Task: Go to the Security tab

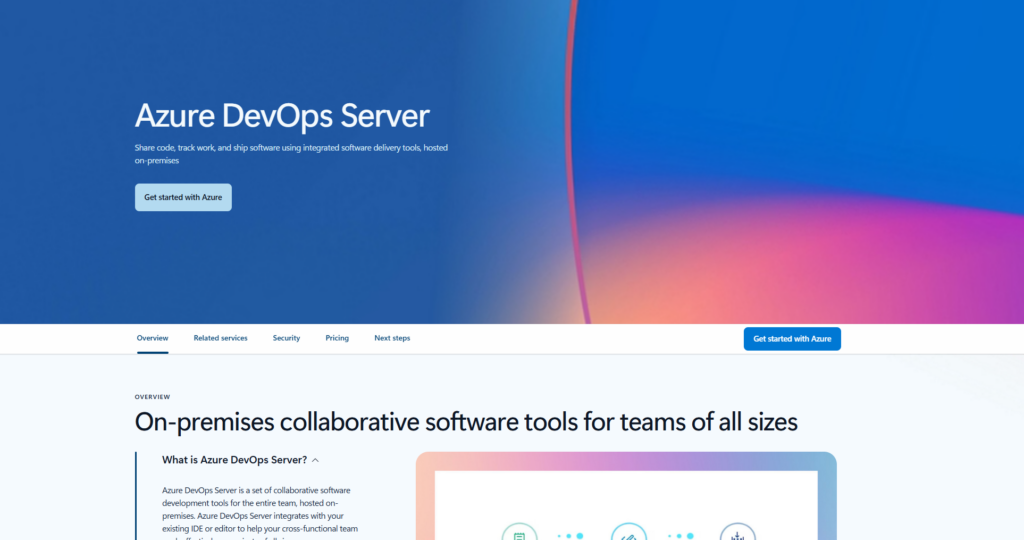Action: pyautogui.click(x=286, y=338)
